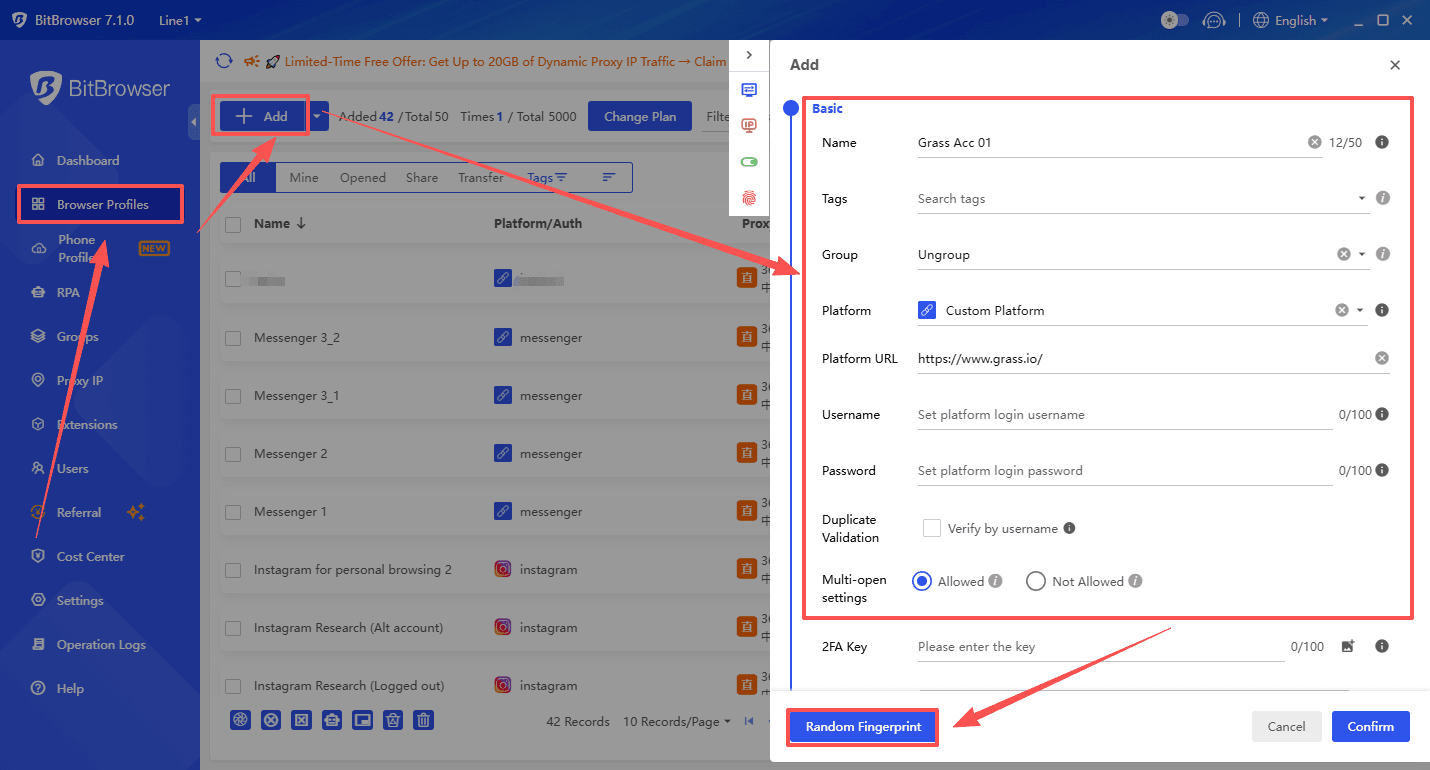1430x770 pixels.
Task: Open the 10 Records/Page dropdown
Action: (677, 721)
